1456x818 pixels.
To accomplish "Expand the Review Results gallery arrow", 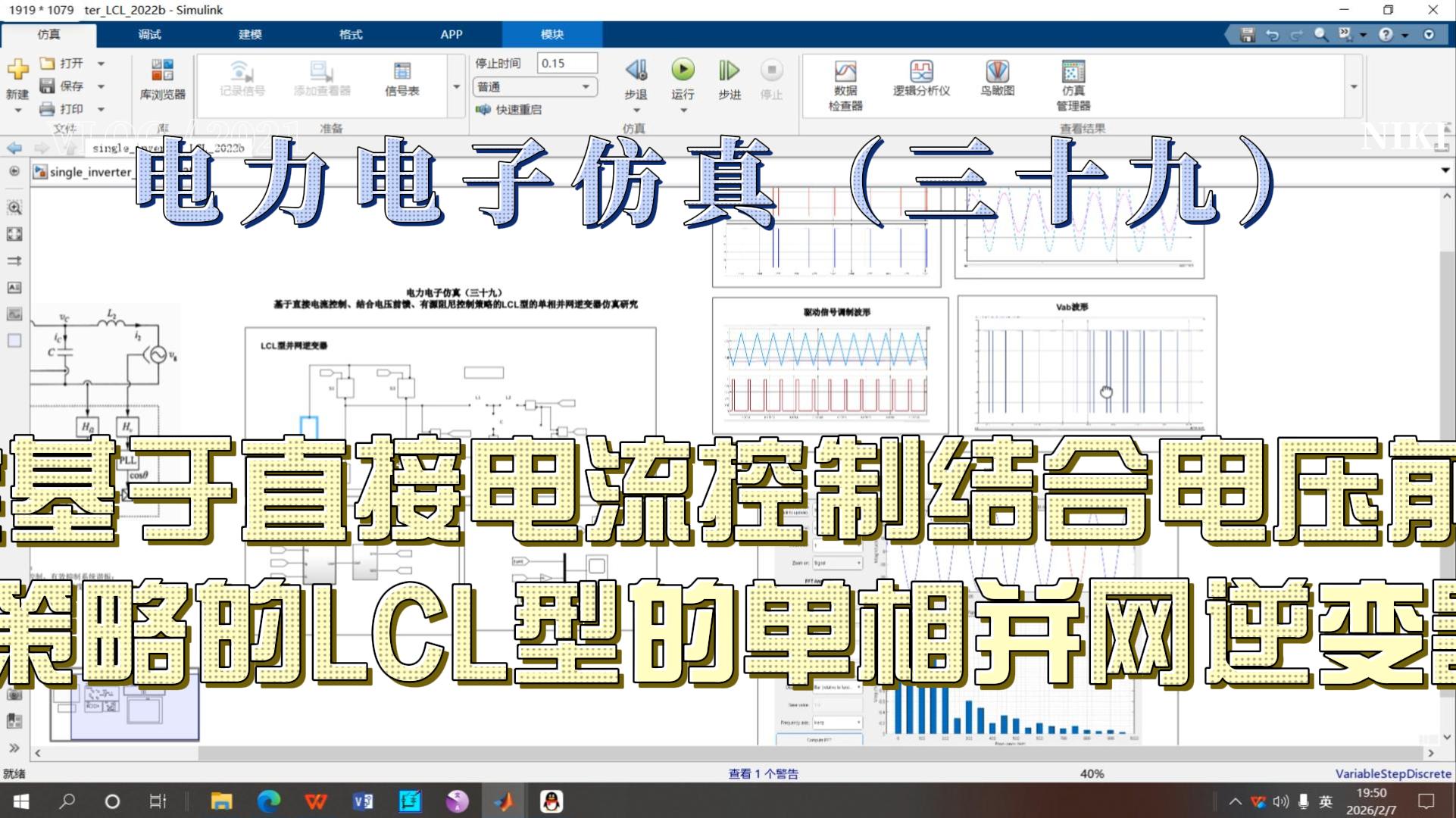I will [1354, 87].
